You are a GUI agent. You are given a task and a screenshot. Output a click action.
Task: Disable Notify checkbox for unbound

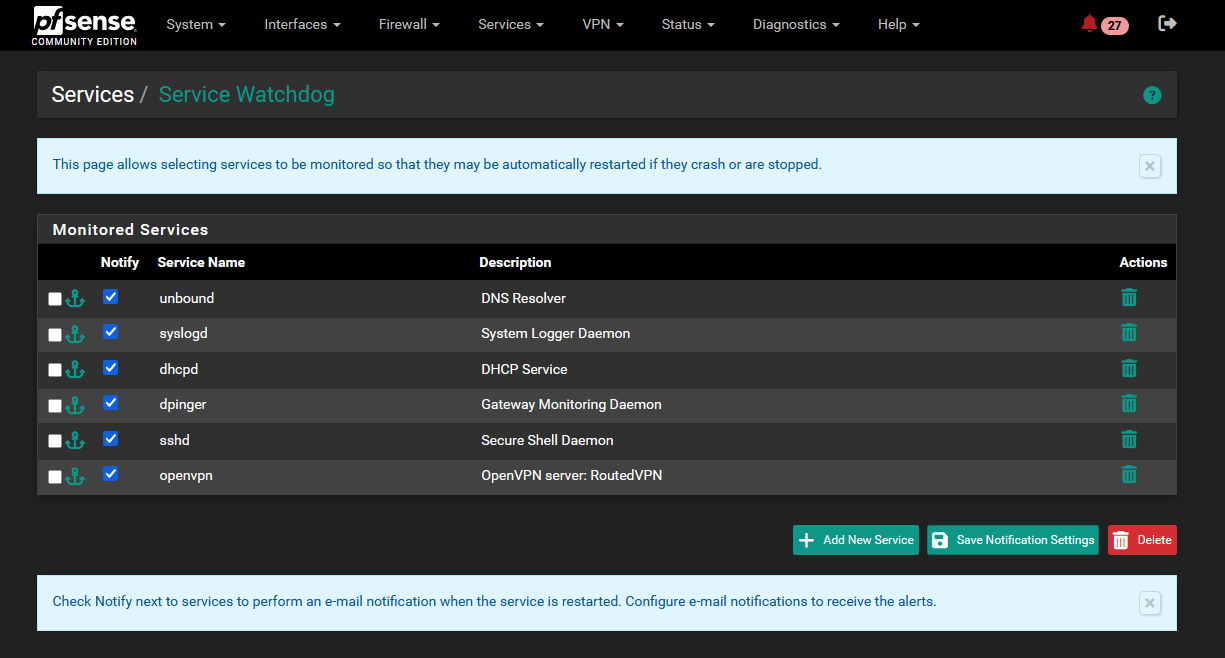[111, 297]
